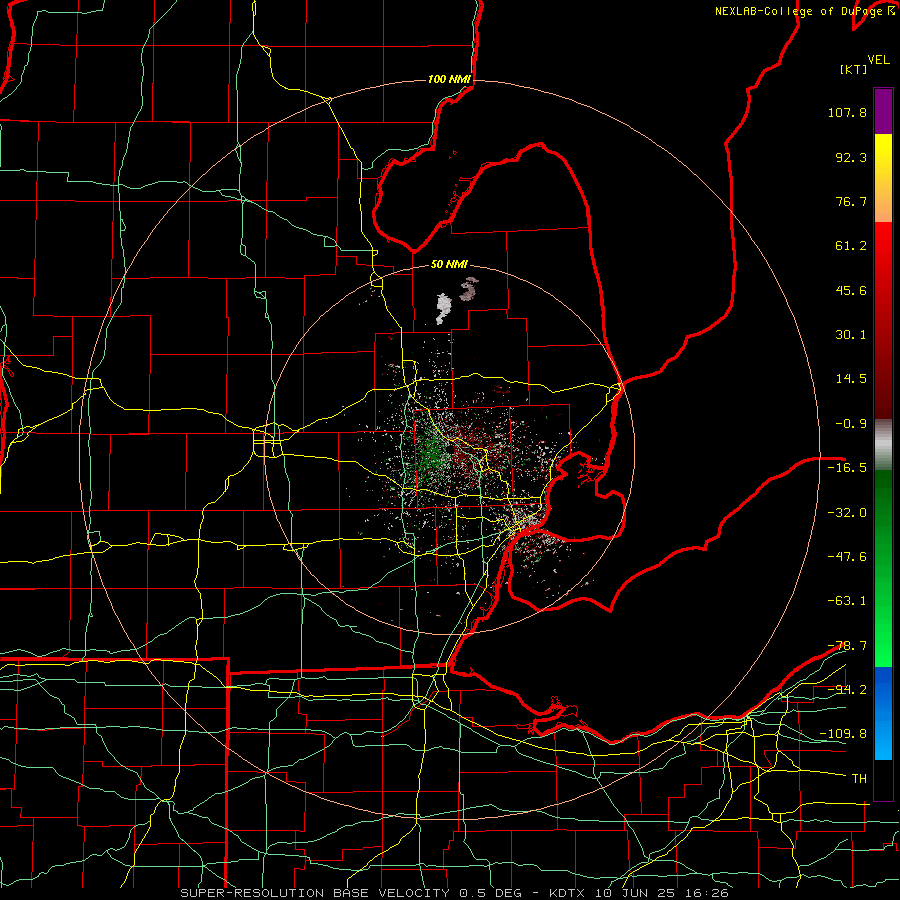Click the 45.6 velocity scale value
Screen dimensions: 900x900
coord(851,290)
